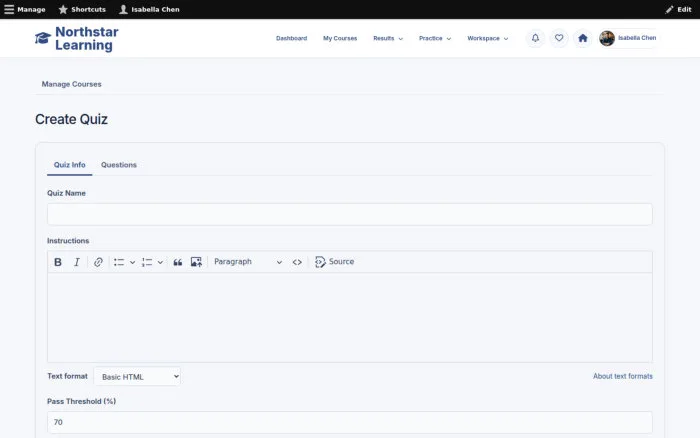Go to the home icon

pyautogui.click(x=583, y=38)
